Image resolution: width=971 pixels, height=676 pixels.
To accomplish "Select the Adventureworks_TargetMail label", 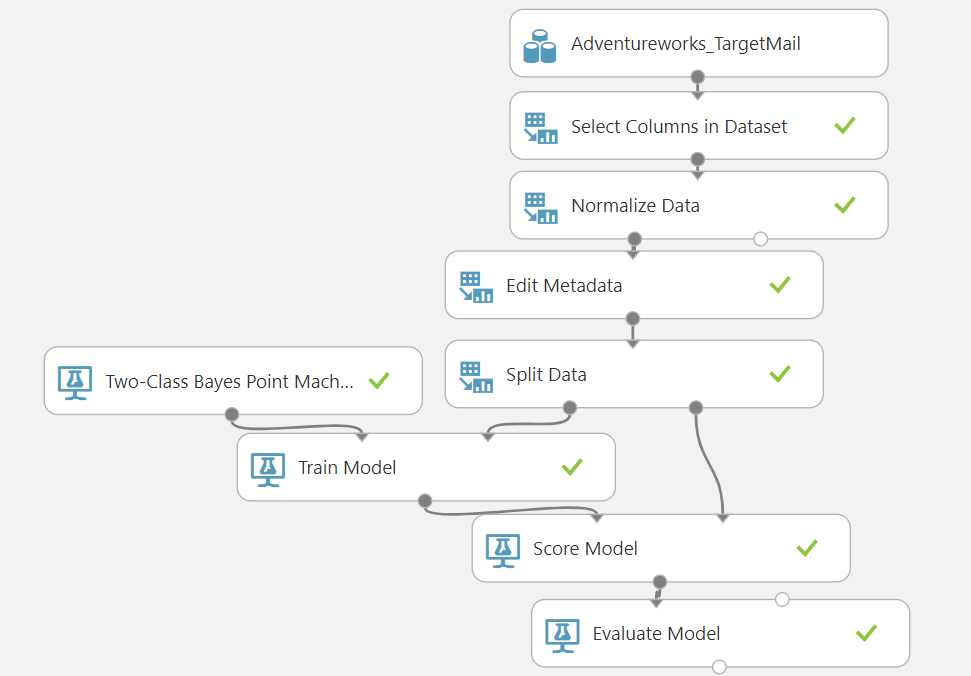I will [x=686, y=44].
